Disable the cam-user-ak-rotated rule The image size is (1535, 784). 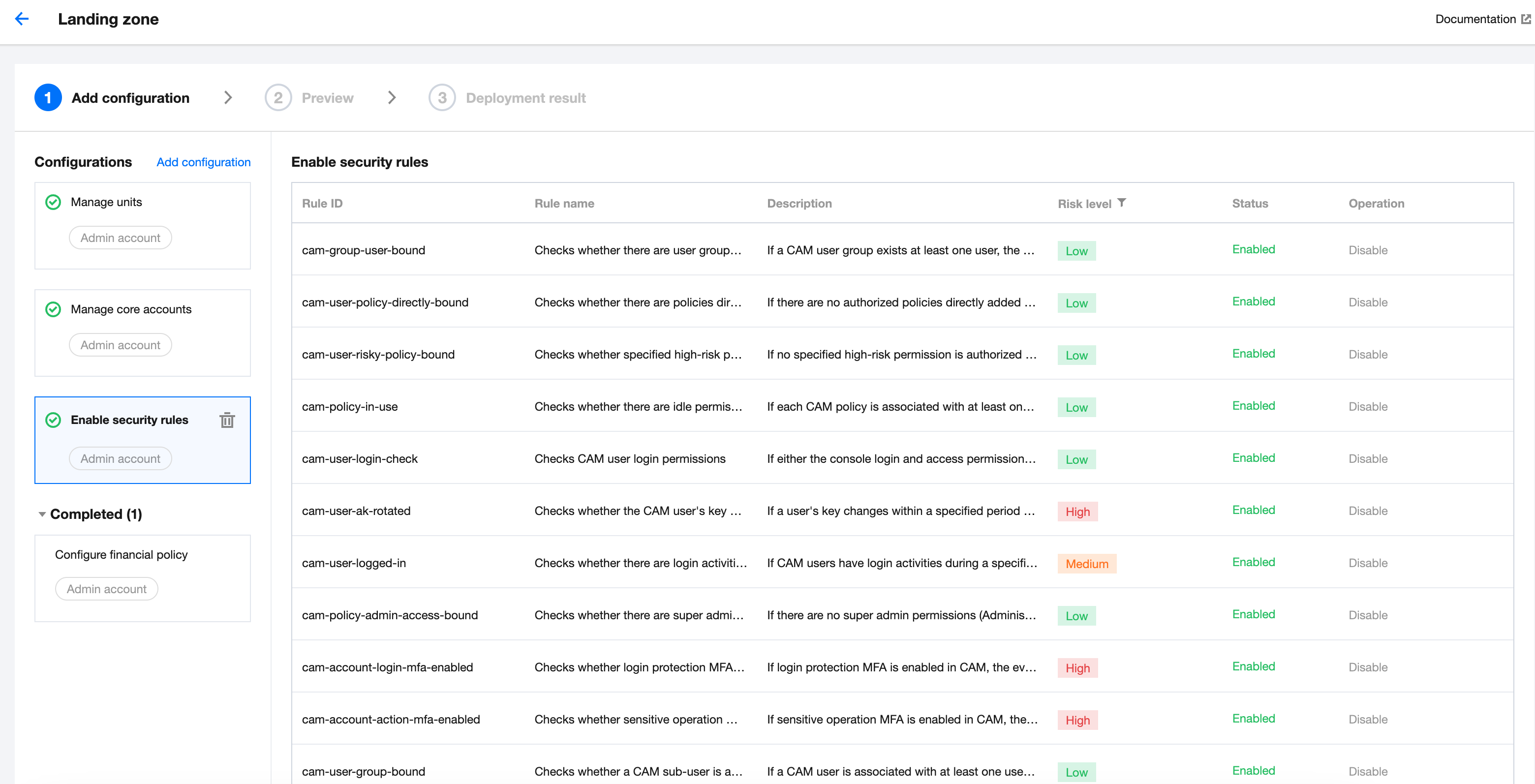[1368, 511]
